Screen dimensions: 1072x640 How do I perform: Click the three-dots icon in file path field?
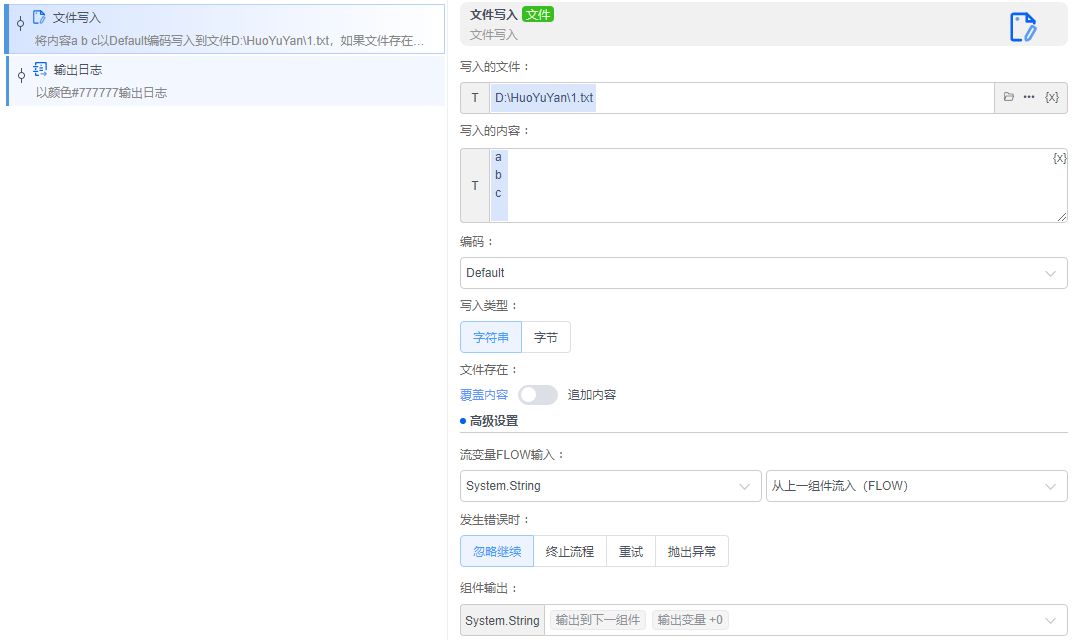point(1029,97)
